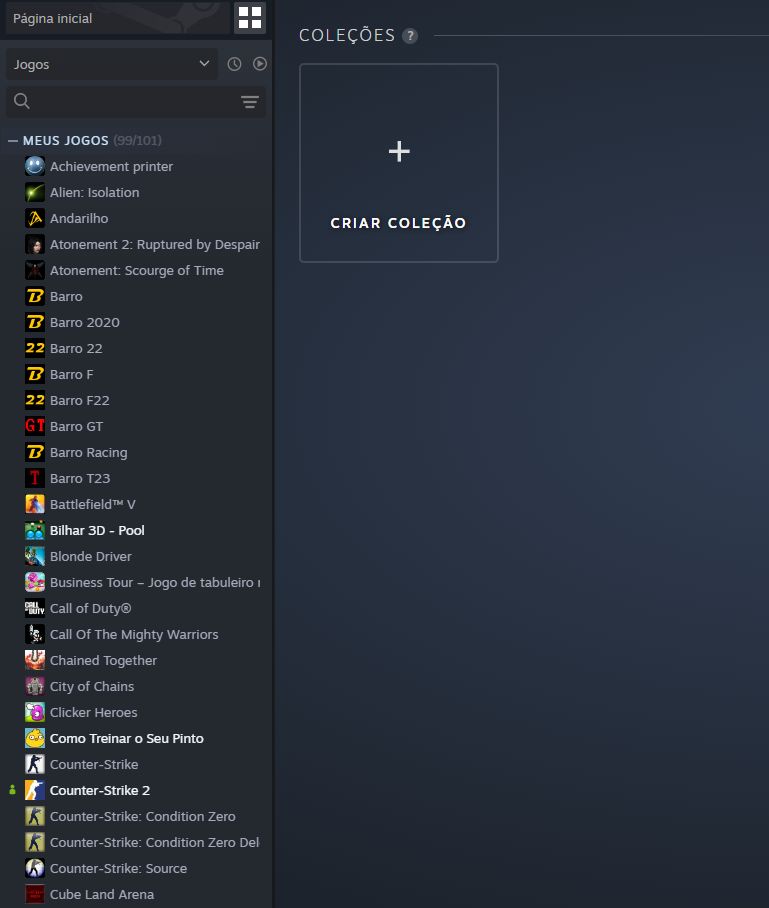Open the advanced filter options icon
The width and height of the screenshot is (769, 908).
(x=250, y=102)
